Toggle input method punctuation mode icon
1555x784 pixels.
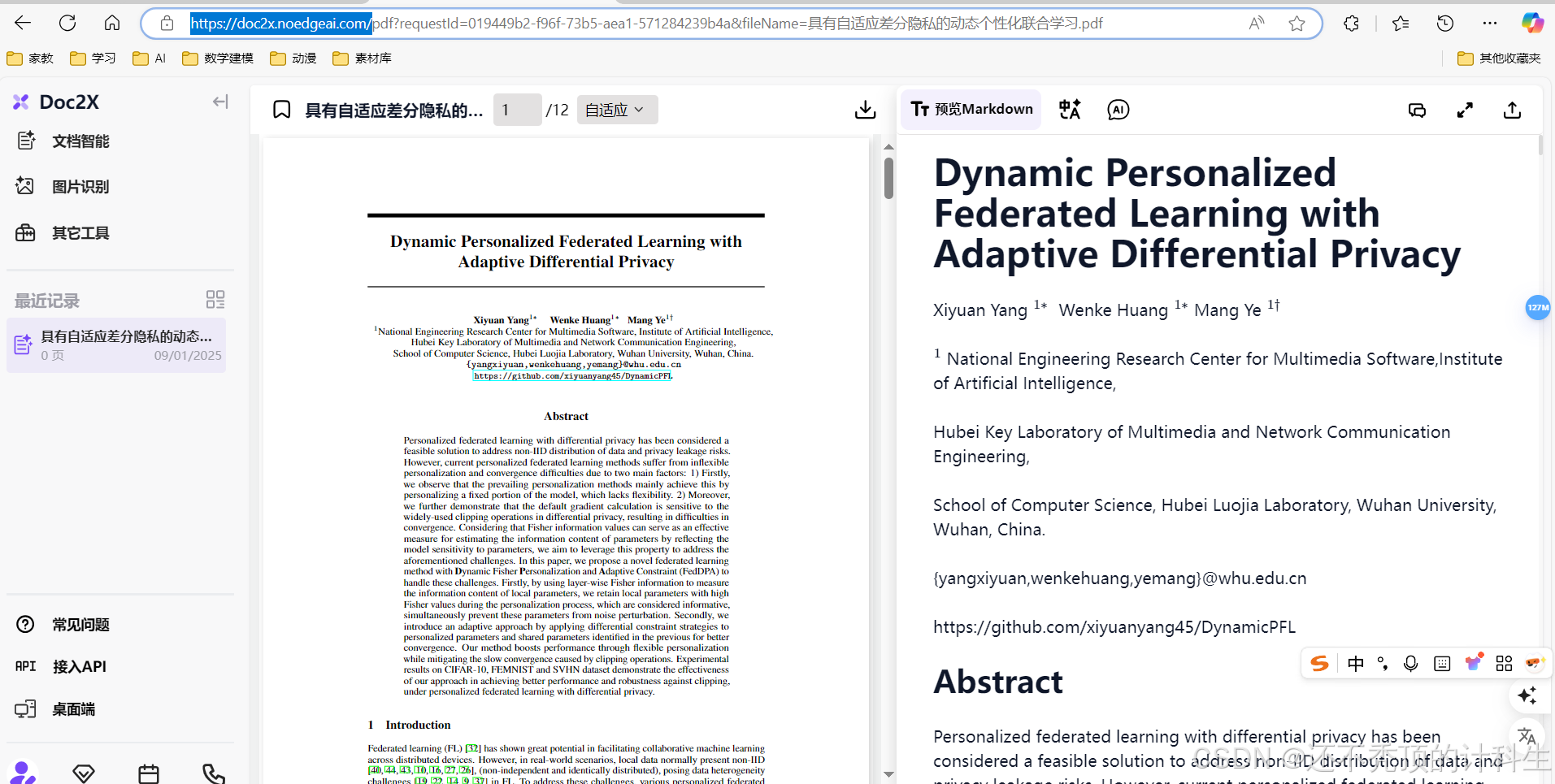[1383, 664]
